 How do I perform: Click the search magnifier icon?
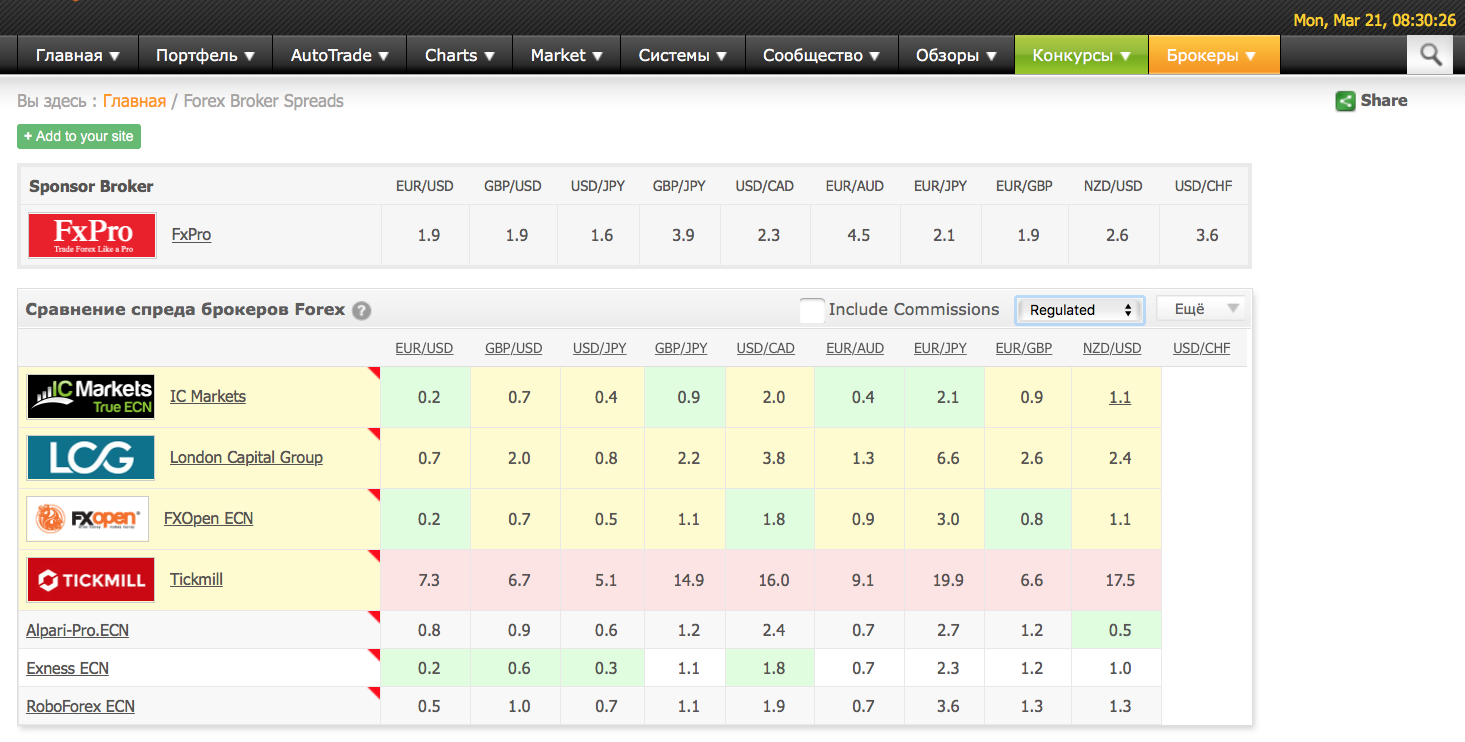1430,55
